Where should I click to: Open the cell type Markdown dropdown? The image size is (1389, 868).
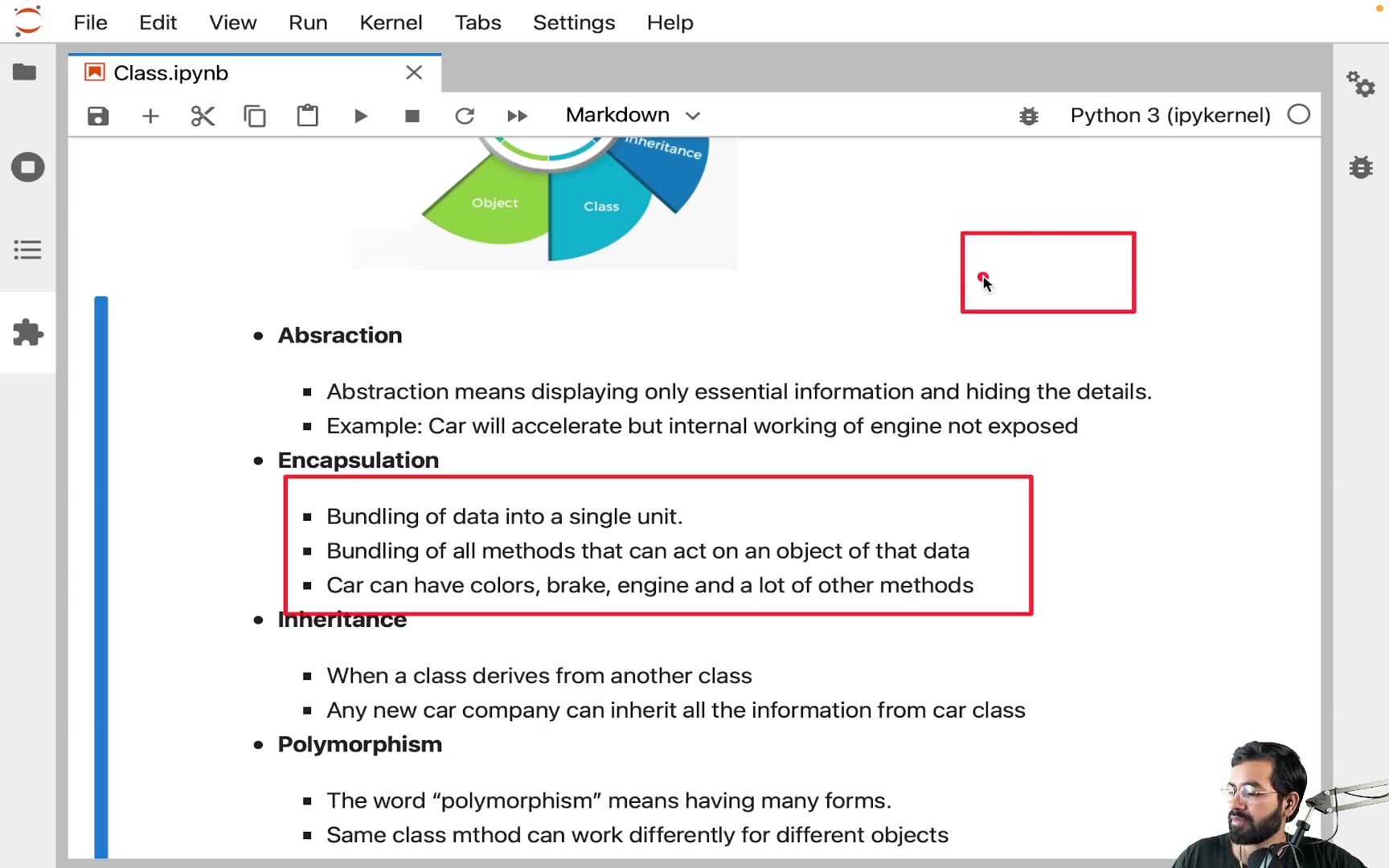click(633, 115)
